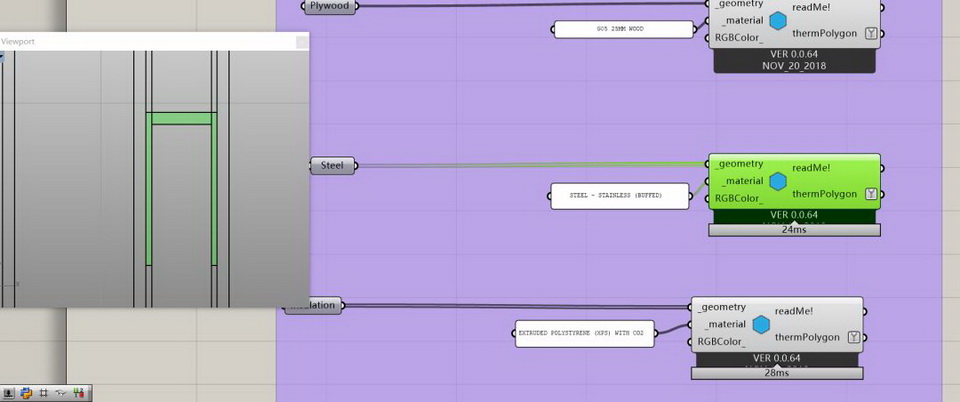Click the green steel shape in the viewport
This screenshot has width=960, height=402.
[x=182, y=119]
